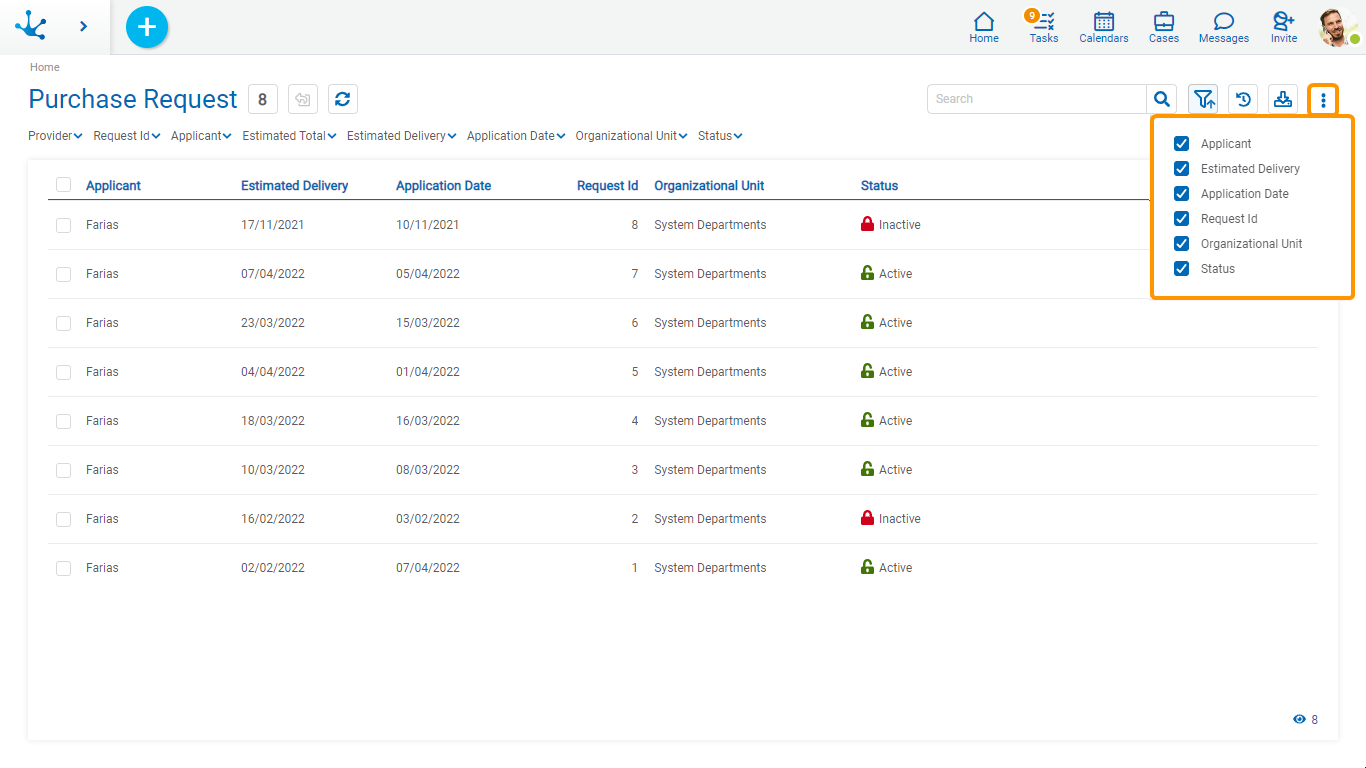The height and width of the screenshot is (768, 1366).
Task: Uncheck the Organizational Unit column checkbox
Action: 1181,244
